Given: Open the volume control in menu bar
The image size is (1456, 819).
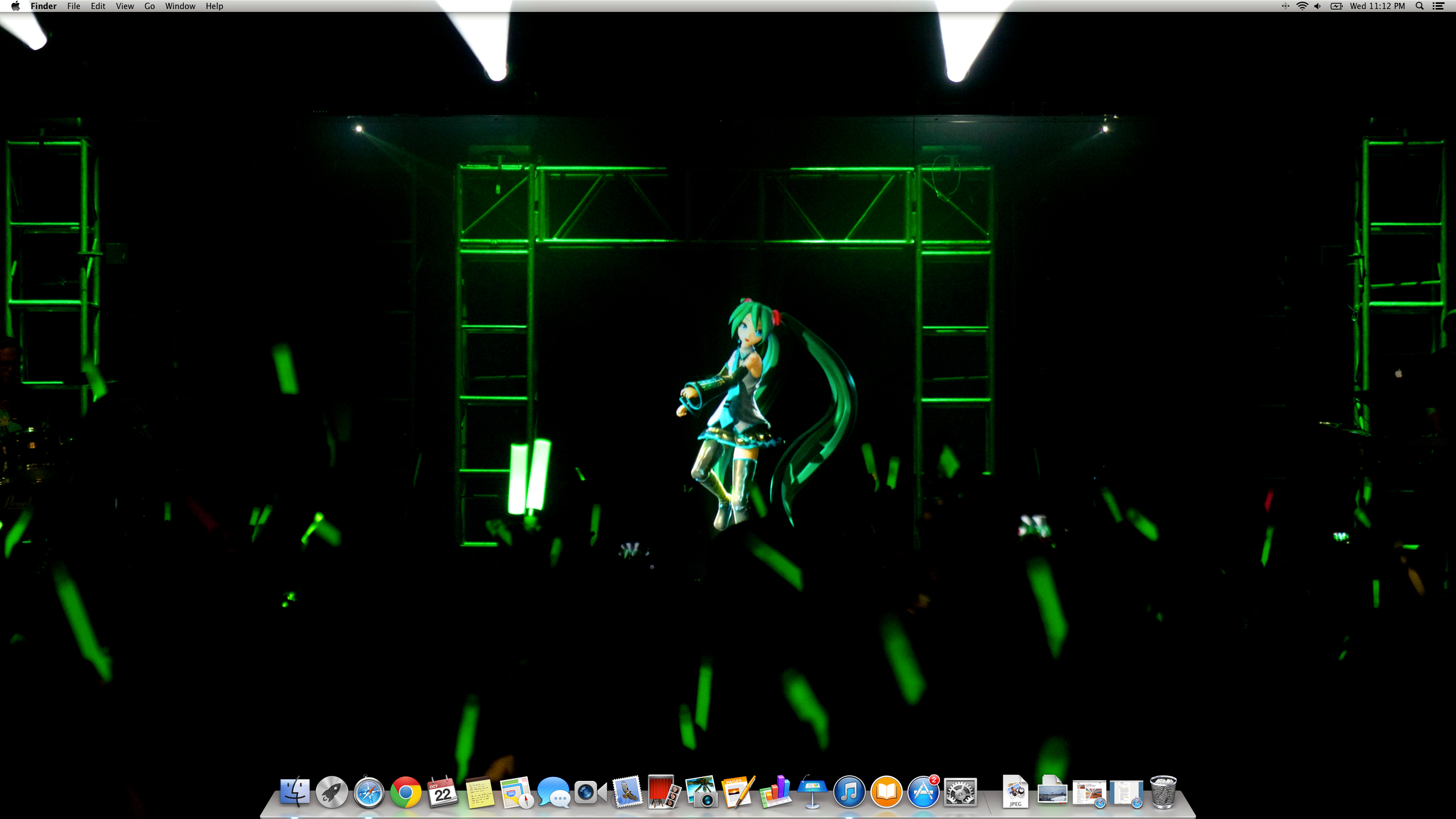Looking at the screenshot, I should tap(1318, 6).
